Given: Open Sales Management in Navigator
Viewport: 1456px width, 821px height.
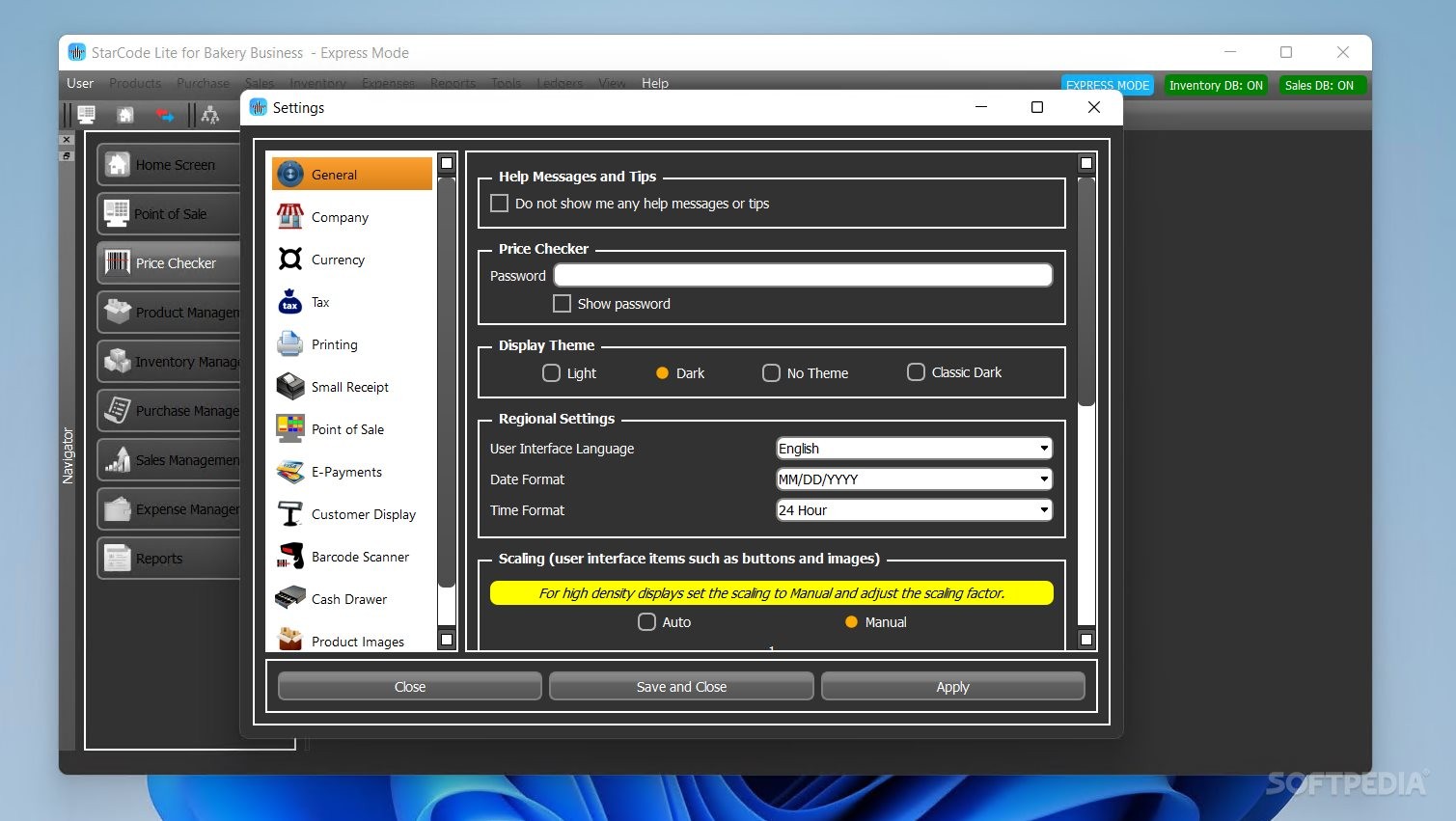Looking at the screenshot, I should [x=169, y=460].
